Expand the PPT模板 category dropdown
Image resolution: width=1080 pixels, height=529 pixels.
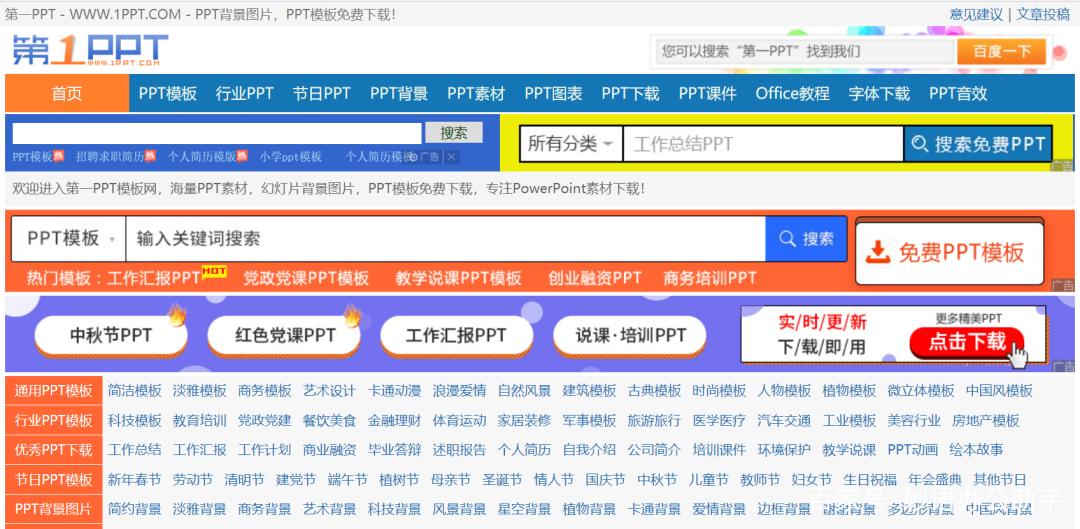point(68,238)
